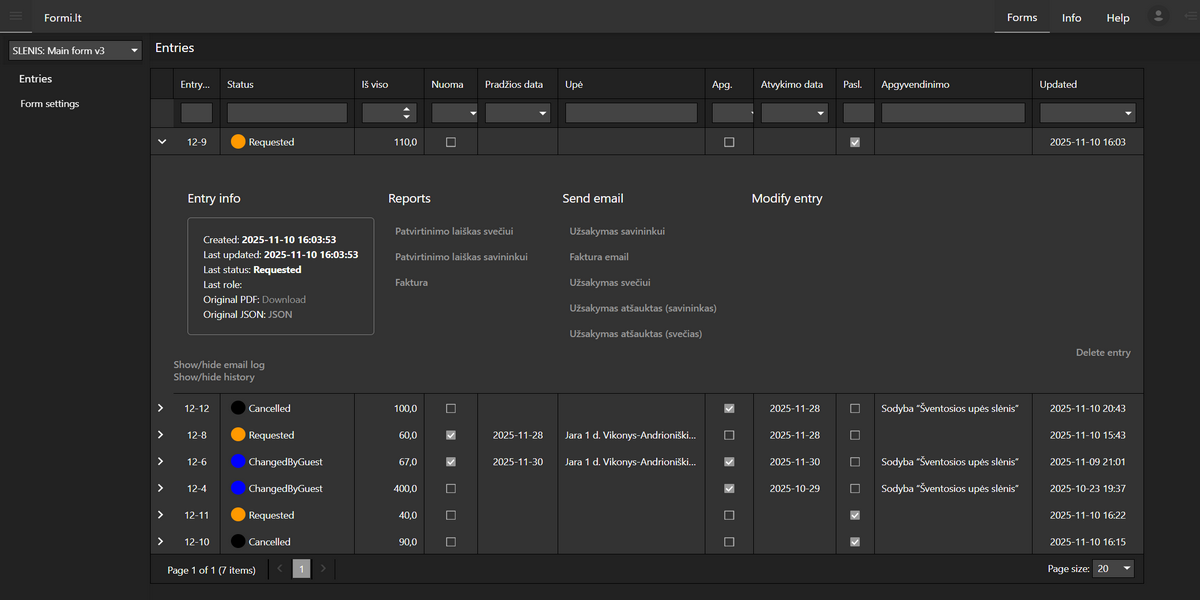Click the user profile avatar icon

1159,16
